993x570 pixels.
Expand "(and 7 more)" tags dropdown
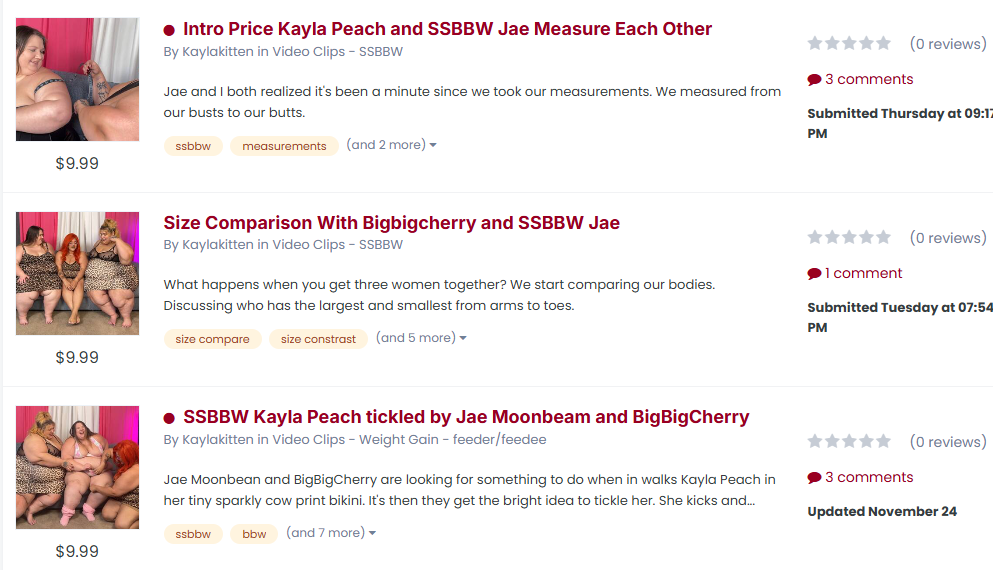coord(331,533)
